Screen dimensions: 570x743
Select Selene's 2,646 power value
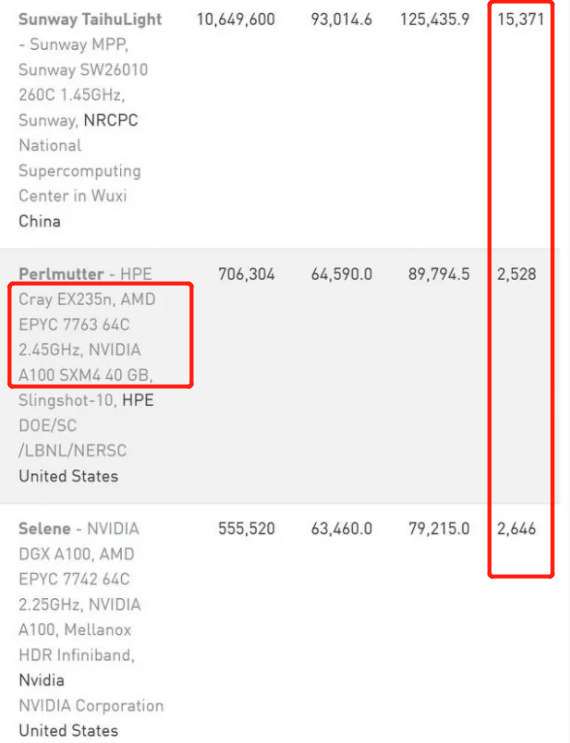click(x=516, y=528)
